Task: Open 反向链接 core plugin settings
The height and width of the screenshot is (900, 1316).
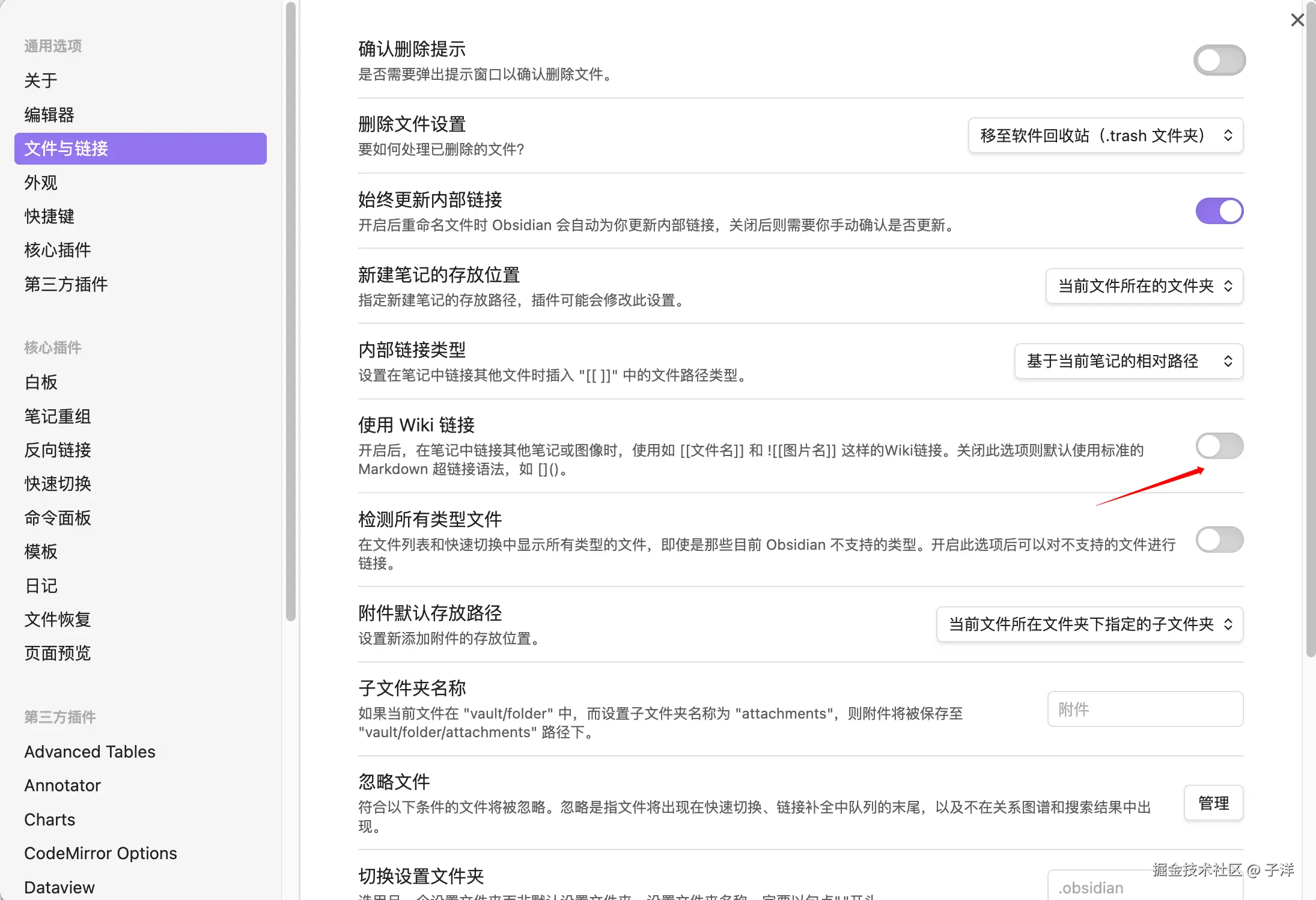Action: [58, 450]
